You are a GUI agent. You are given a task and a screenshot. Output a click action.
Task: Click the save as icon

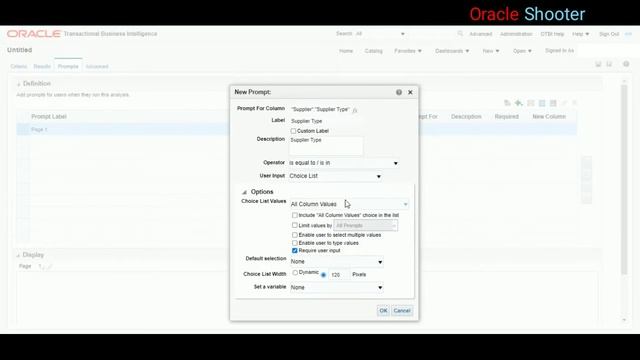(x=609, y=64)
